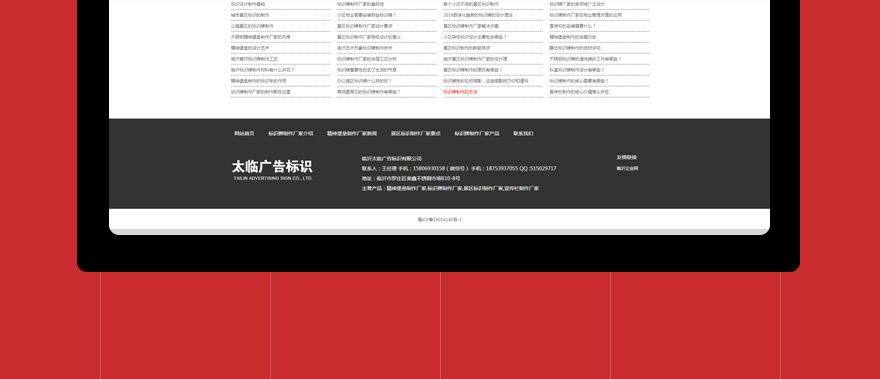Open the 网站首页 footer menu item
The image size is (880, 379).
pyautogui.click(x=244, y=134)
